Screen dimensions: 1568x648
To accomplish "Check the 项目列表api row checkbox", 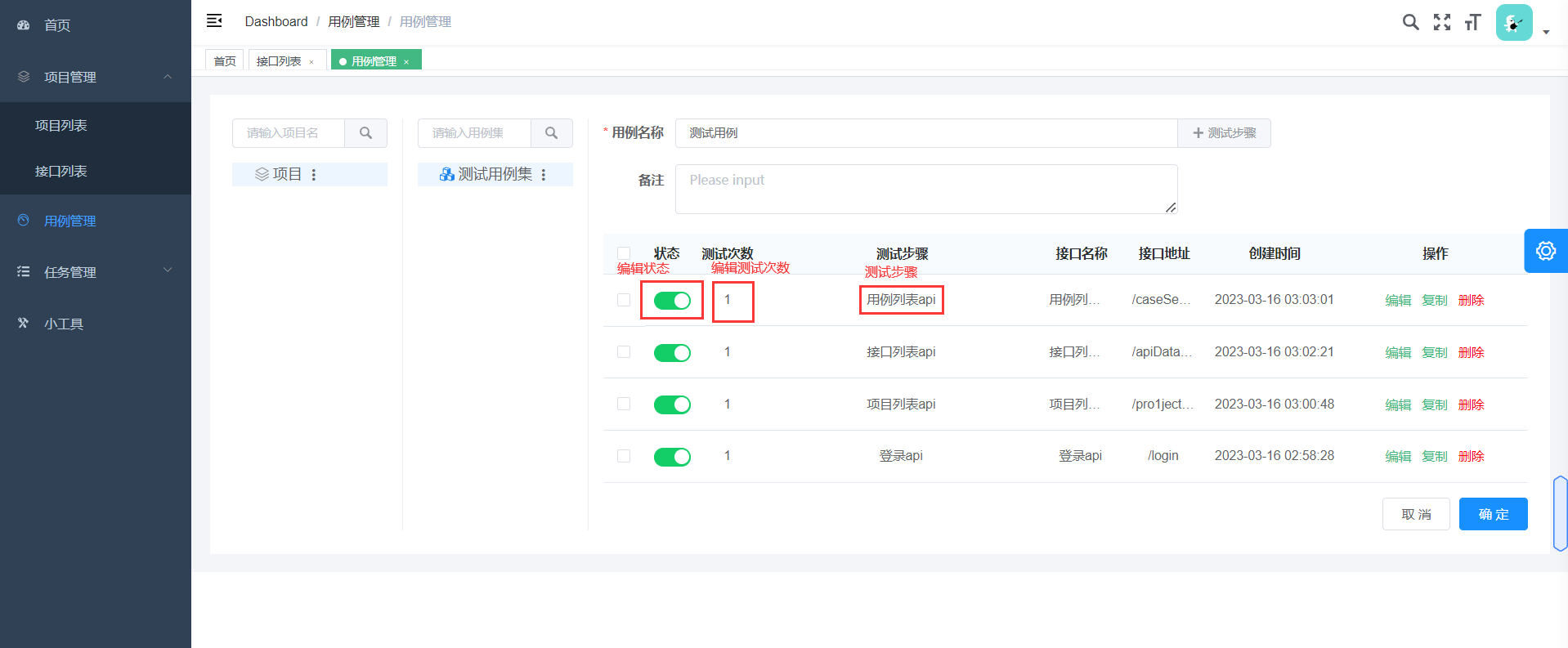I will [x=624, y=404].
